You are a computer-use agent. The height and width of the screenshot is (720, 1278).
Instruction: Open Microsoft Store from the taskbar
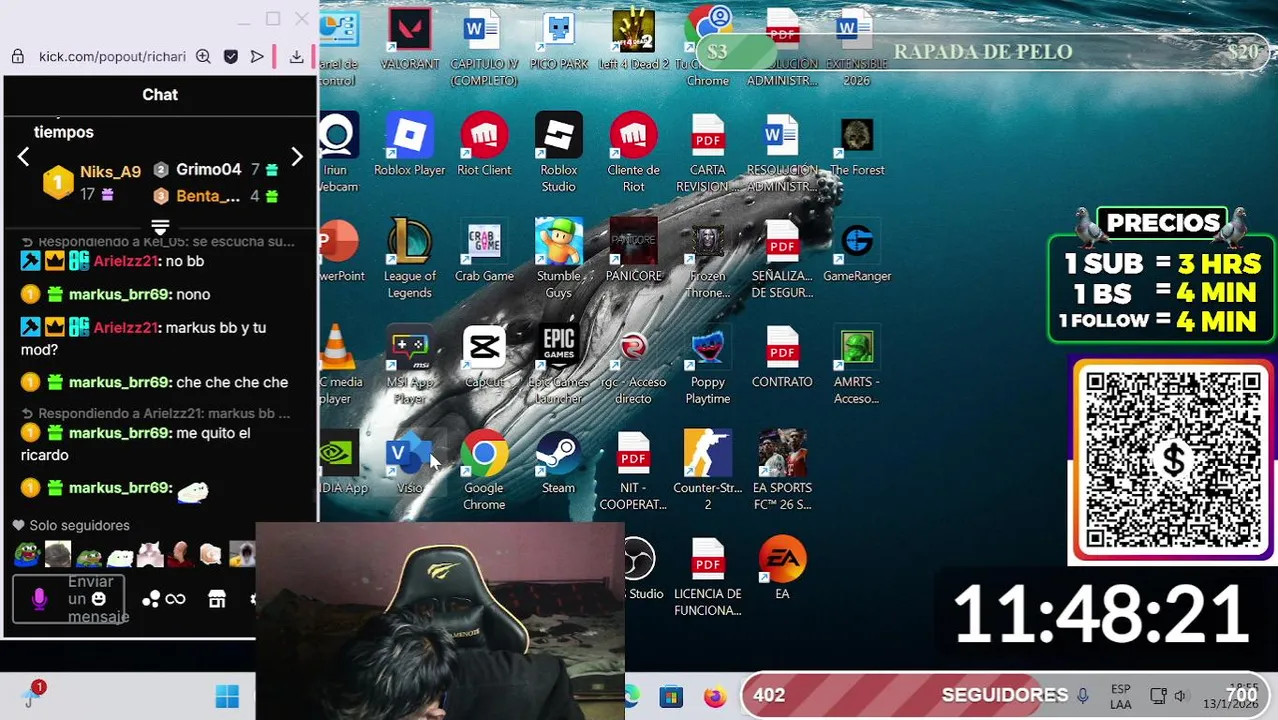[x=671, y=696]
